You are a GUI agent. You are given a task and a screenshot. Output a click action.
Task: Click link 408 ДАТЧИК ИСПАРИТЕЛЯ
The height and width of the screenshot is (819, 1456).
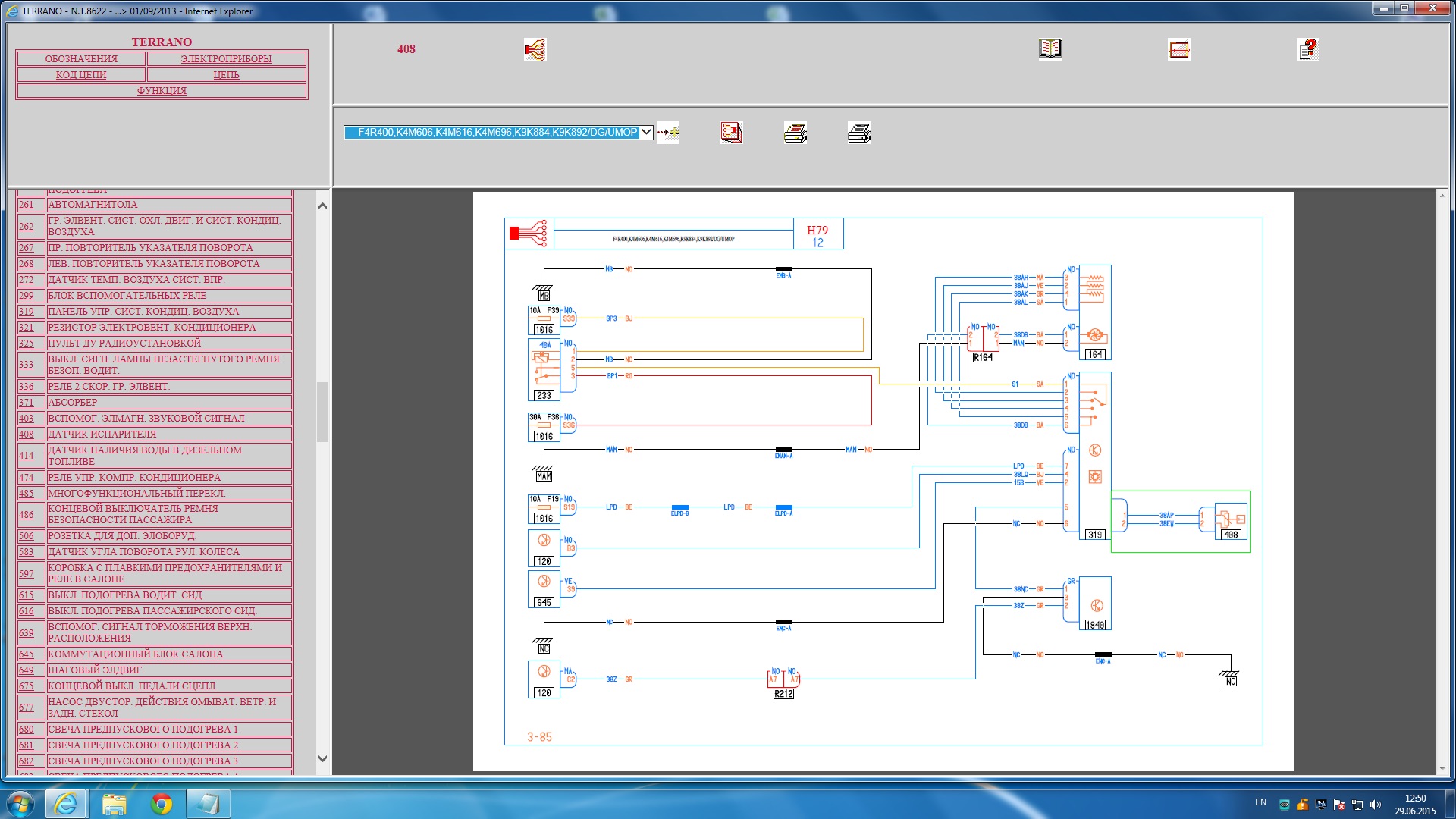[x=27, y=435]
